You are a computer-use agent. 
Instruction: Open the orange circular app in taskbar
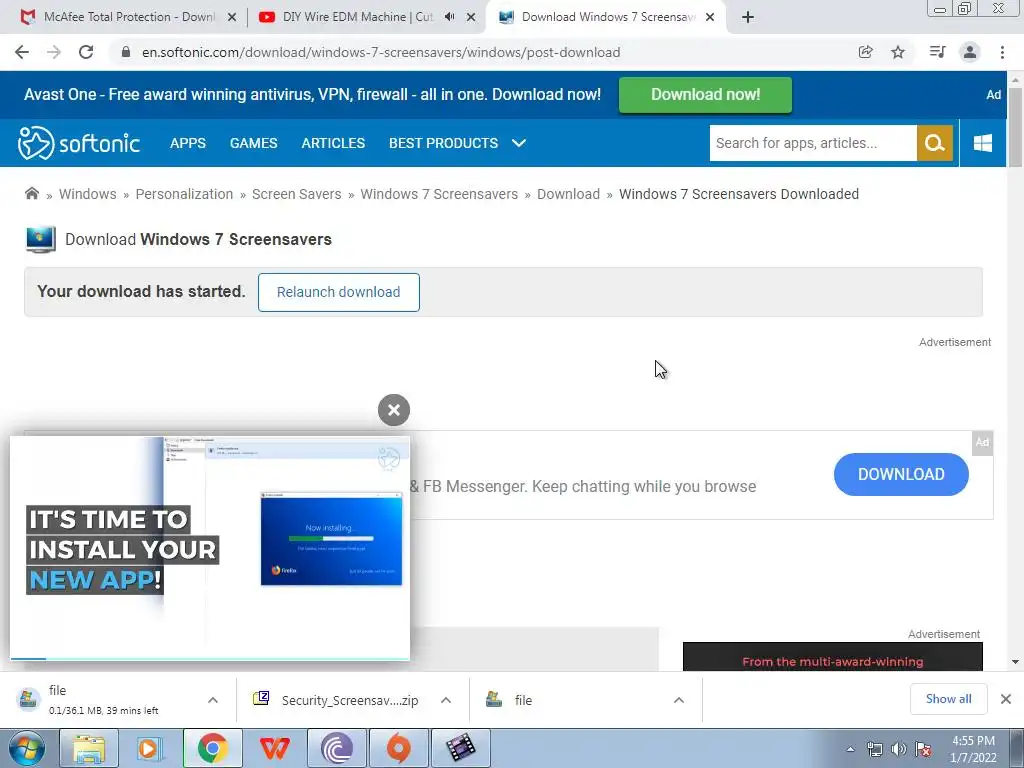pos(398,748)
